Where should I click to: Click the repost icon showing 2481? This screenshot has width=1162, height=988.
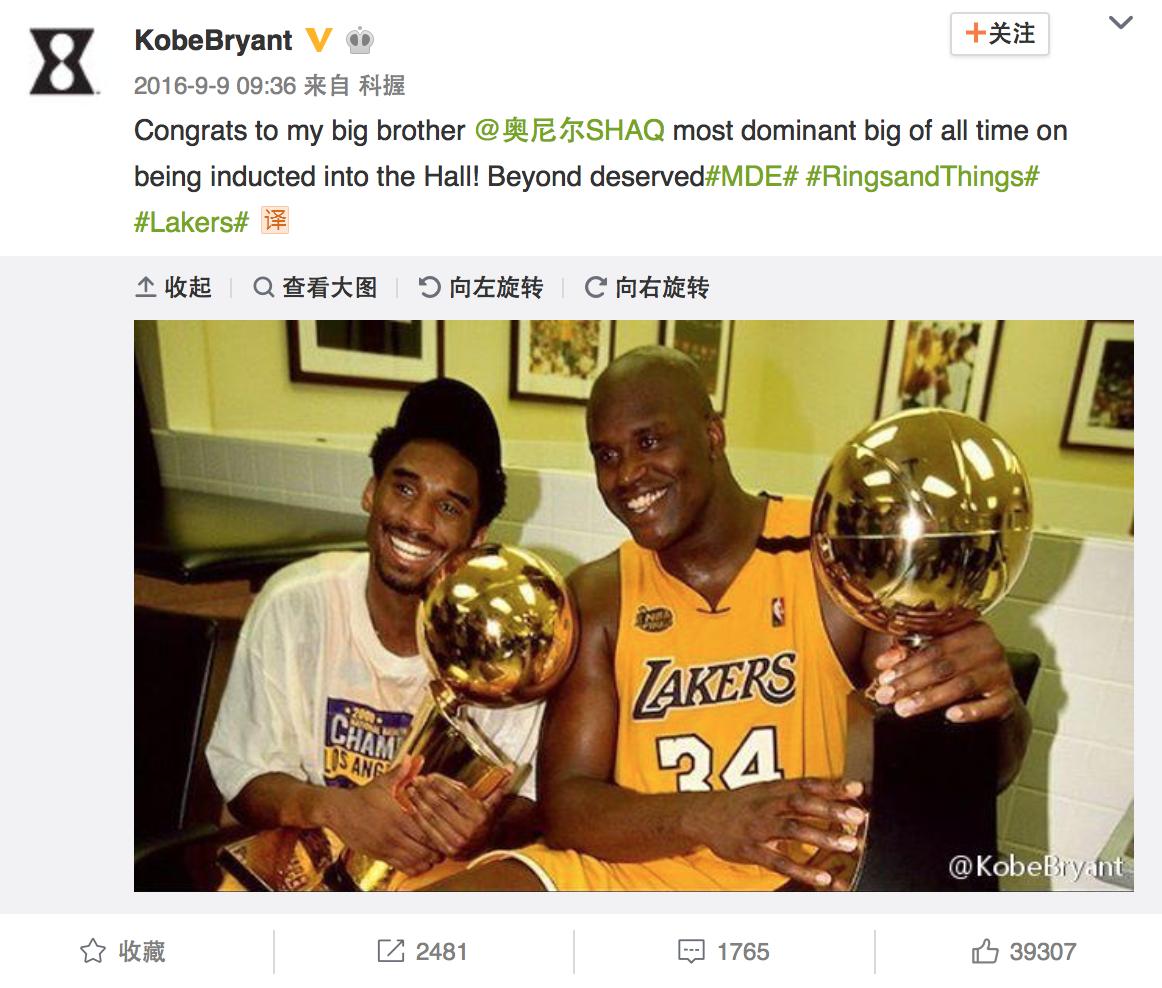[x=391, y=951]
